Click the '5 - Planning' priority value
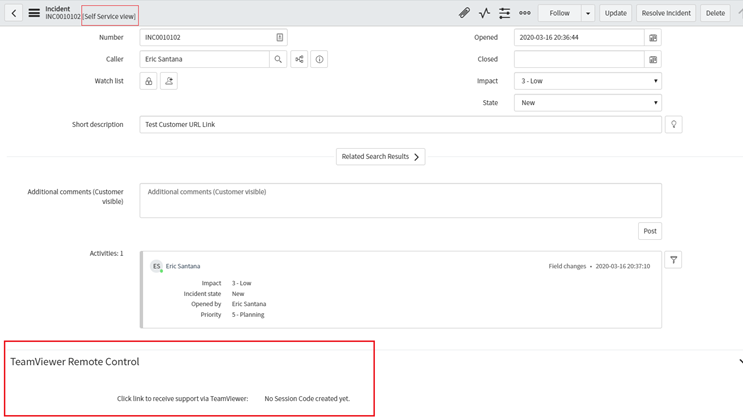 click(x=248, y=315)
